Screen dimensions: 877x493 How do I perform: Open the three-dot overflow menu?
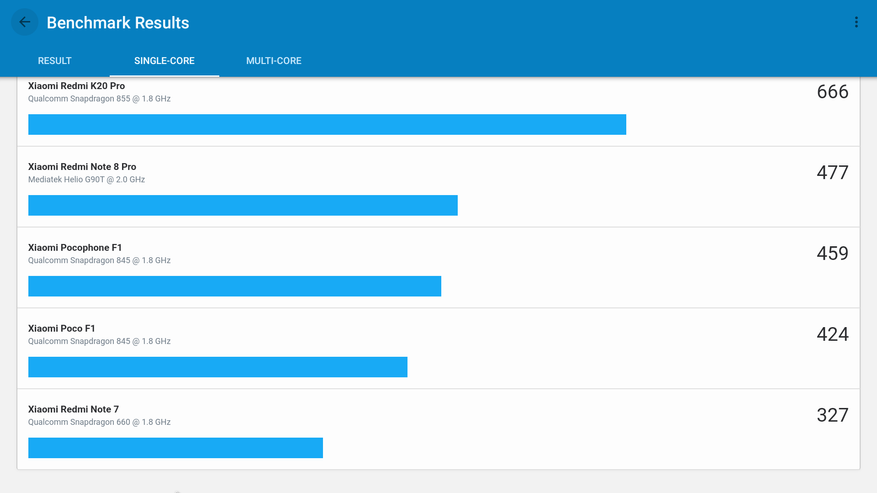[856, 22]
